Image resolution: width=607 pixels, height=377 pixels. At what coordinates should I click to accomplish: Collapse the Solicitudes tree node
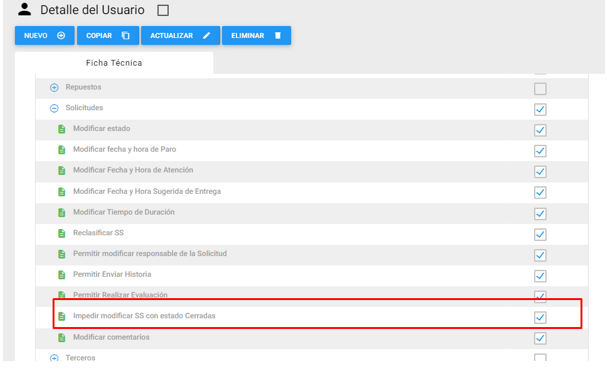coord(54,108)
